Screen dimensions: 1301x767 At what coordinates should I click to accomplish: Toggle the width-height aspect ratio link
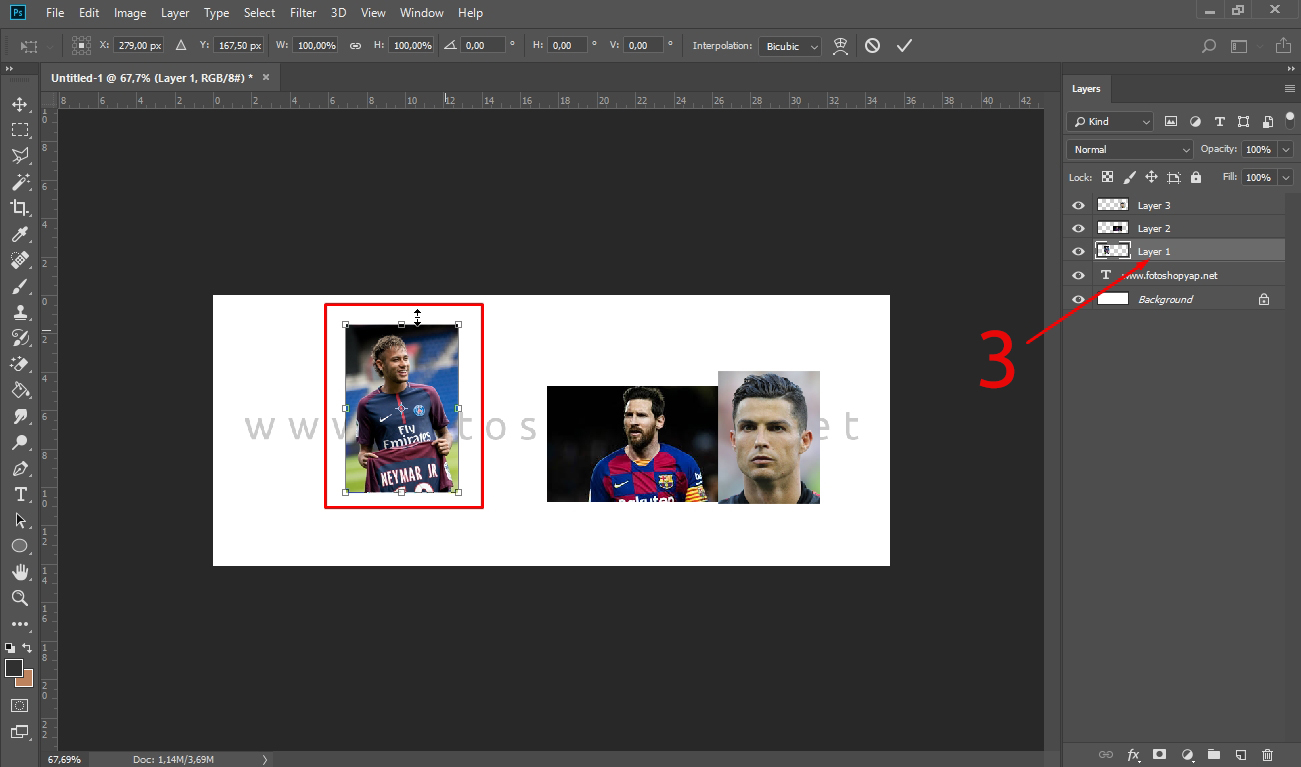pyautogui.click(x=355, y=46)
